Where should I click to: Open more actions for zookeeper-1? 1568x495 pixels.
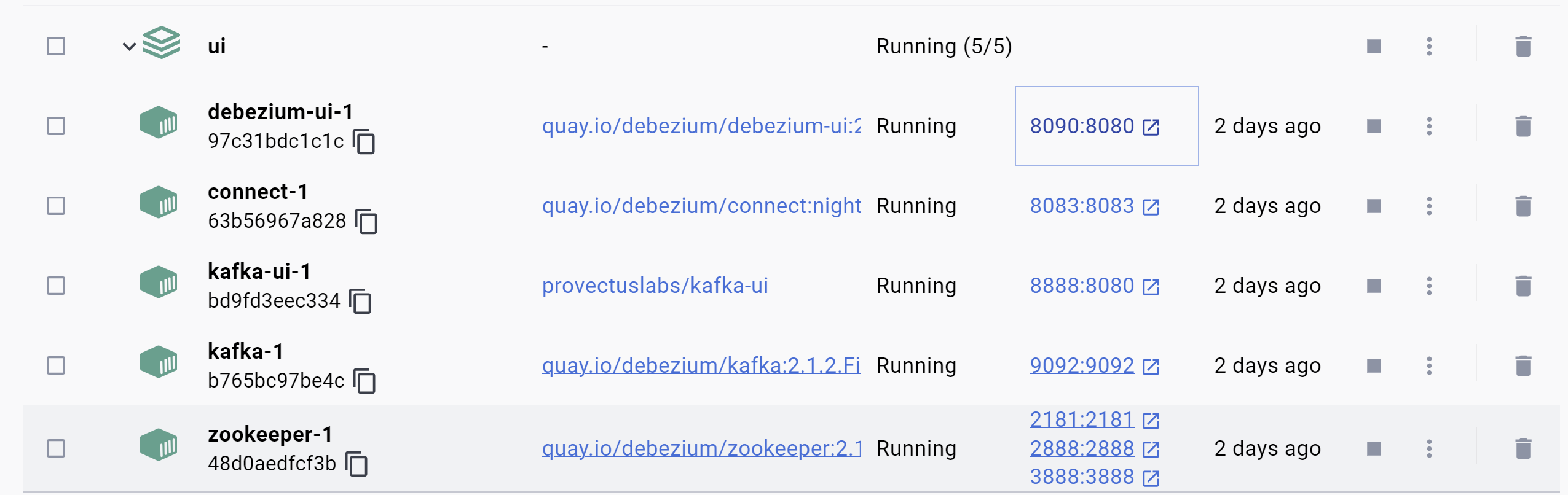click(1429, 449)
